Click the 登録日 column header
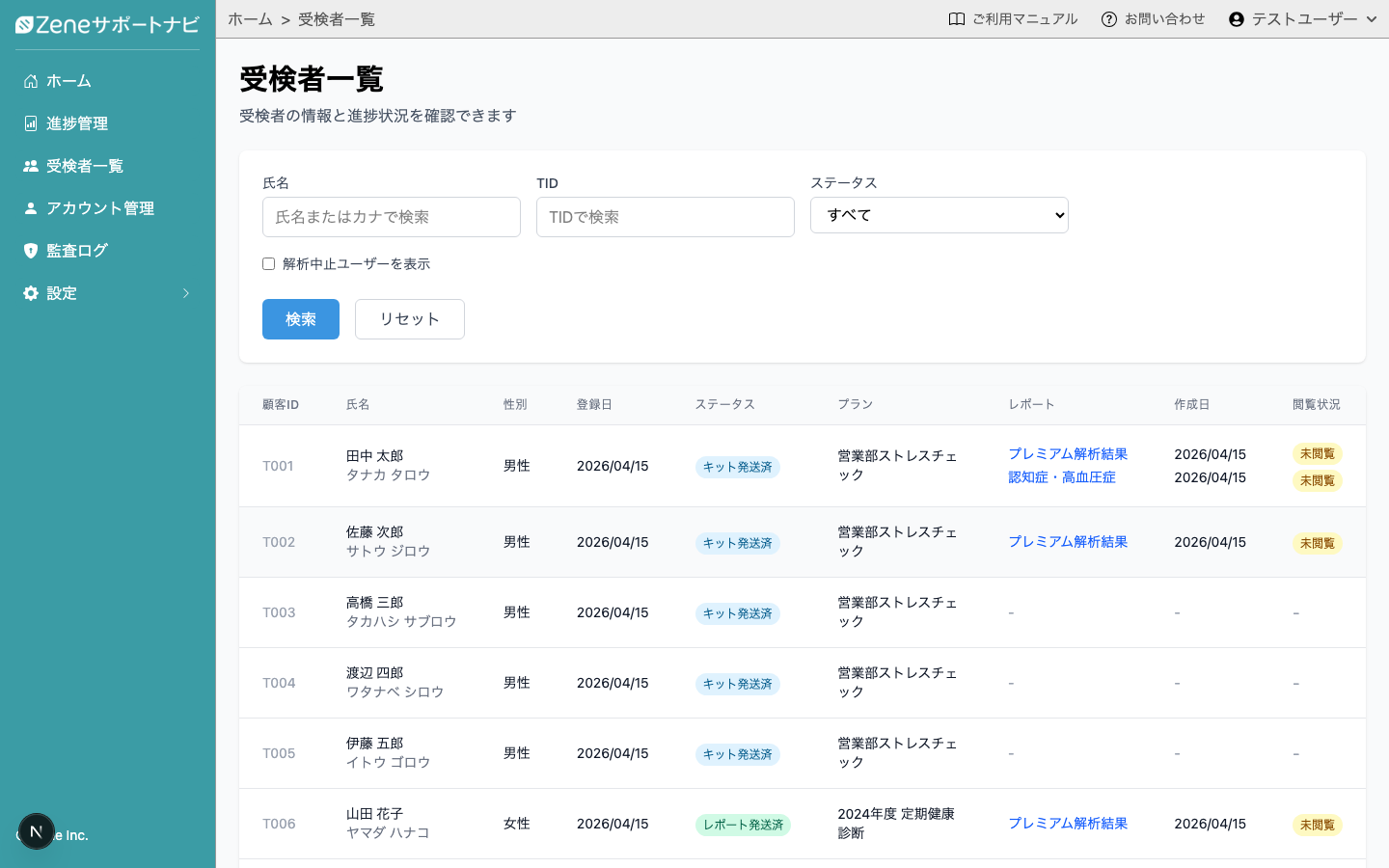 [594, 405]
